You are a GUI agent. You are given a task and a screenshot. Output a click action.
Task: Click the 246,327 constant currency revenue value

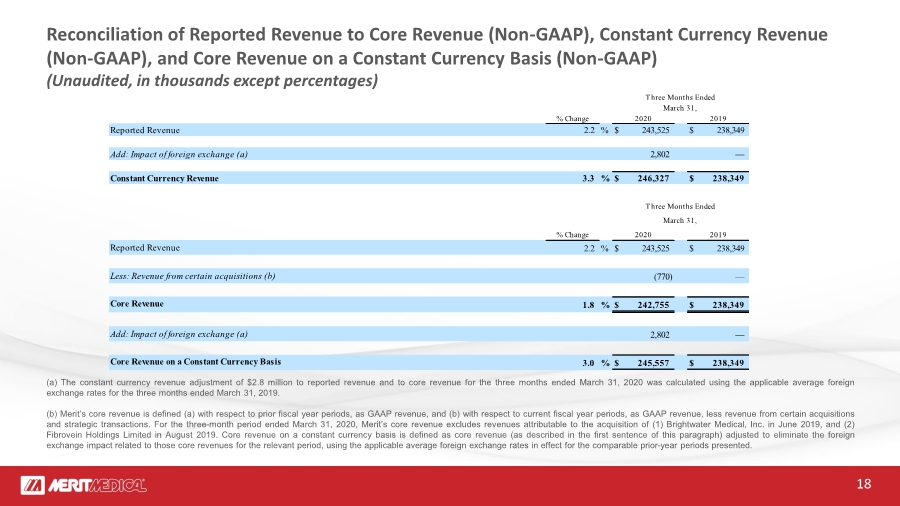coord(653,178)
